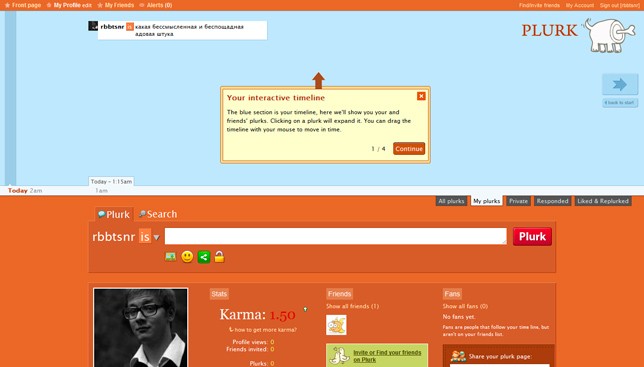The image size is (644, 367).
Task: Click the small karma up arrow icon
Action: tap(305, 309)
